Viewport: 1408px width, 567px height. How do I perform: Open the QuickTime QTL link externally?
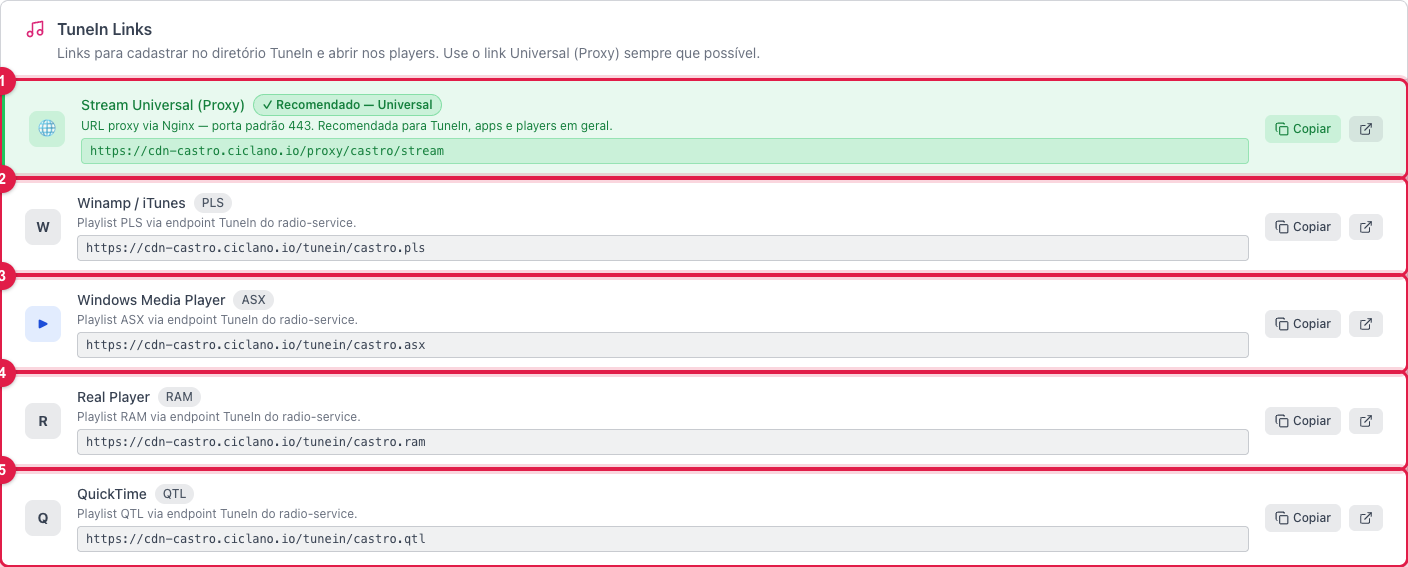click(x=1366, y=518)
